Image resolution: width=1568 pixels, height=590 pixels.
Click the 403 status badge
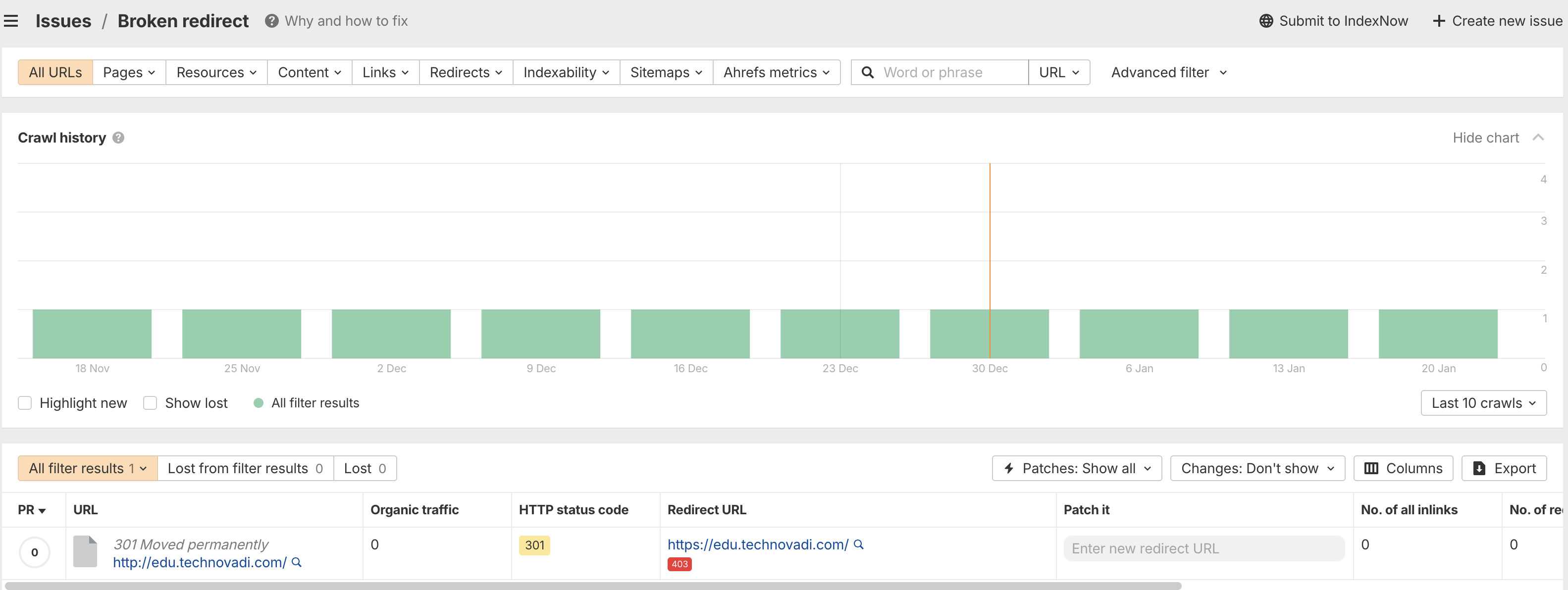click(679, 564)
